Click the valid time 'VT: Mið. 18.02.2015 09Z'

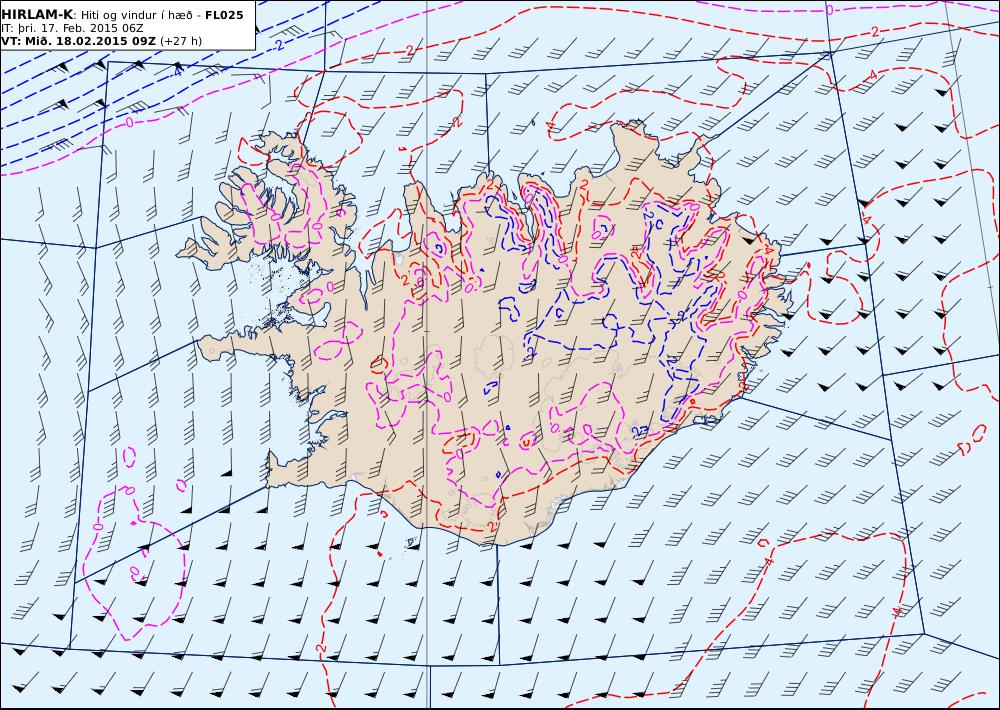(78, 41)
